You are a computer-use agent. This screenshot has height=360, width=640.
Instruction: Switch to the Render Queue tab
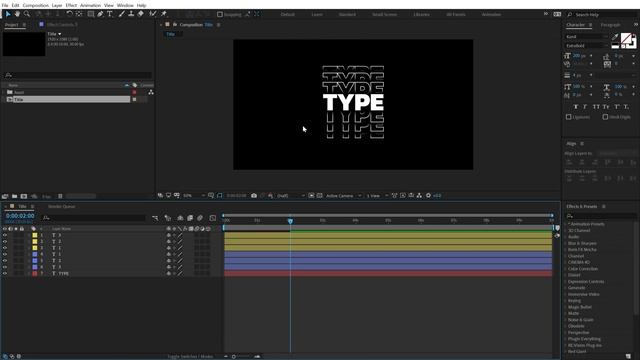(62, 207)
